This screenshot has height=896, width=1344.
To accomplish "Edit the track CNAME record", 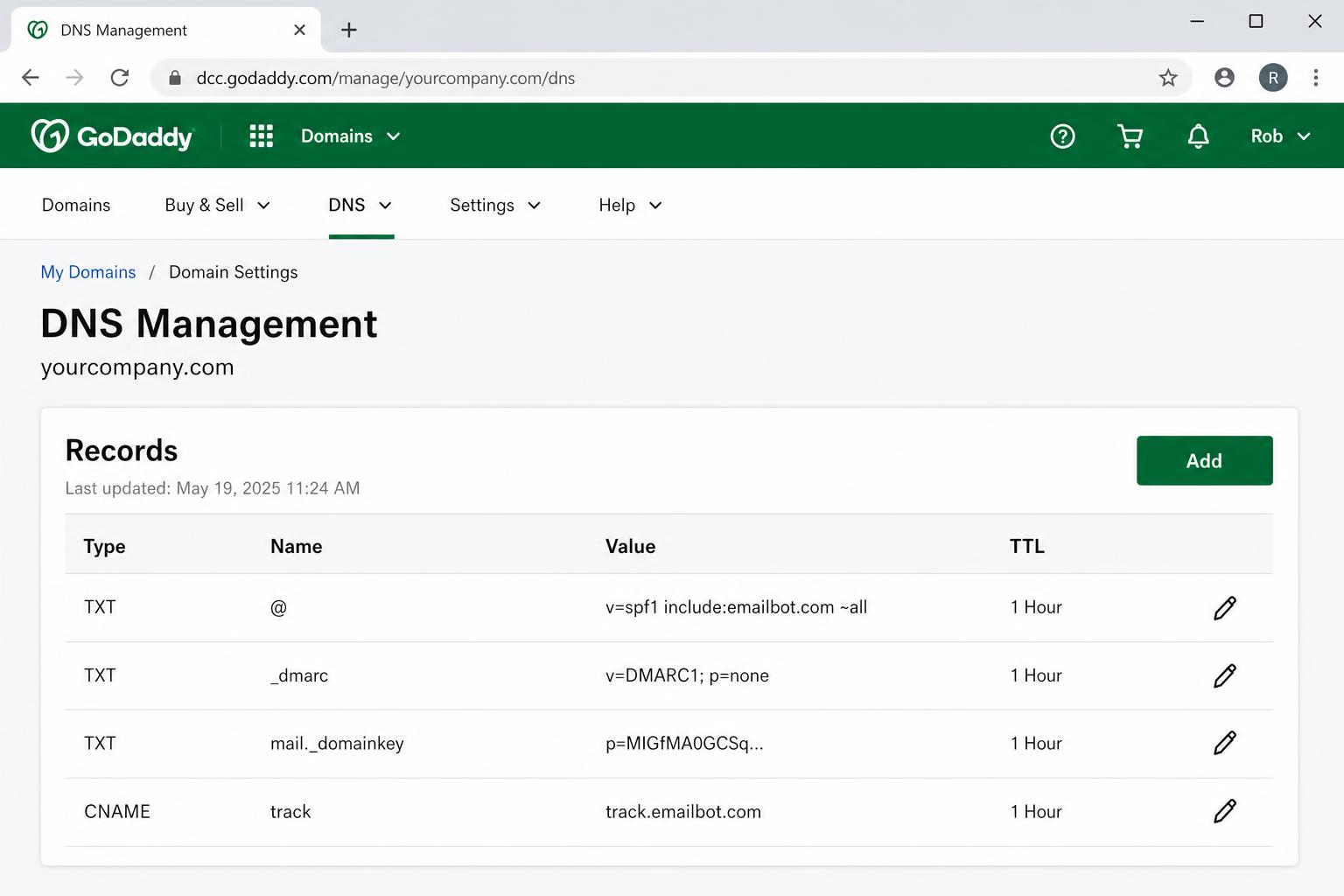I will click(x=1225, y=811).
